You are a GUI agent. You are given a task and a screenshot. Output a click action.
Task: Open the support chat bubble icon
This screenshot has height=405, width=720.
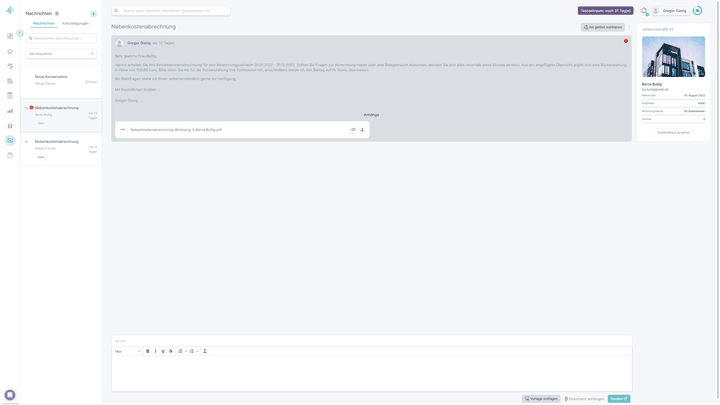[x=10, y=395]
